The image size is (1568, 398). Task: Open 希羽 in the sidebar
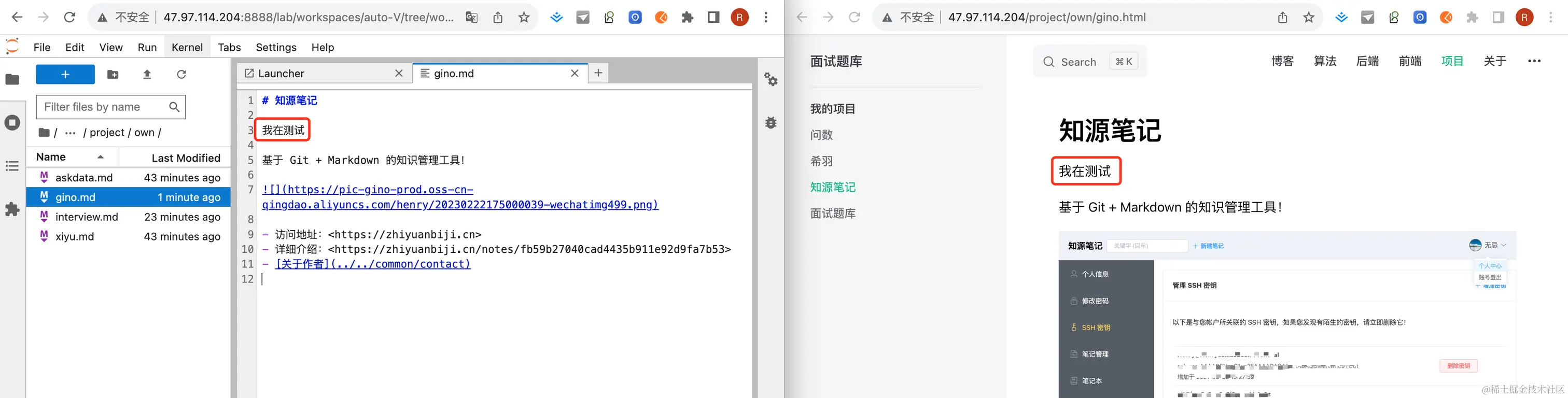(x=821, y=161)
